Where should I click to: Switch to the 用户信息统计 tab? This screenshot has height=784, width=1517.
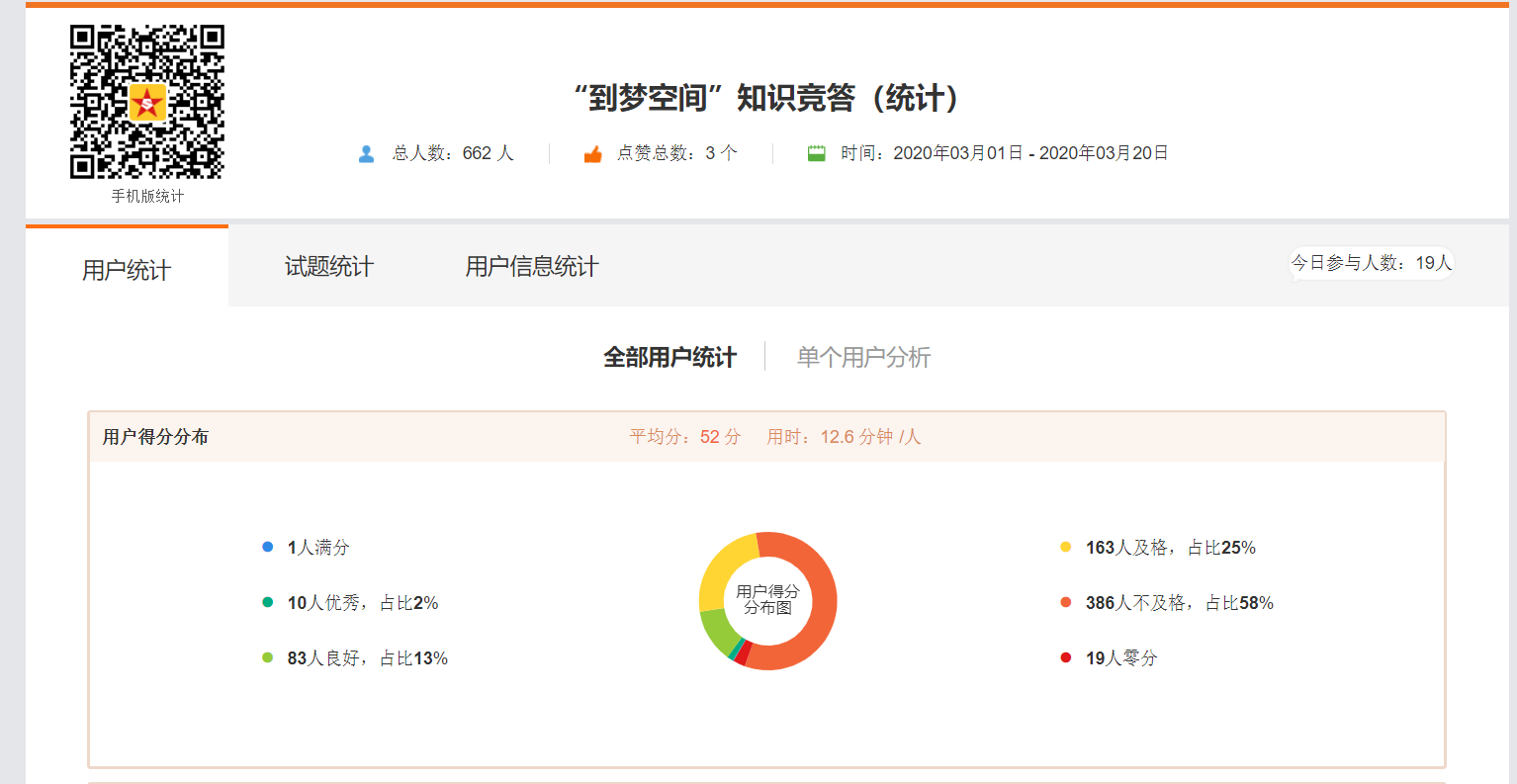[x=531, y=267]
